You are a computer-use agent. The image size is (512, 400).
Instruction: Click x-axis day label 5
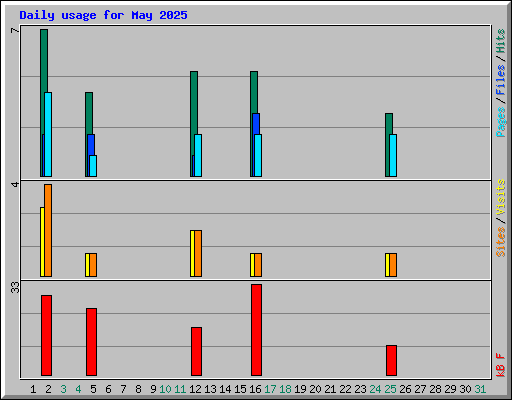pos(93,389)
